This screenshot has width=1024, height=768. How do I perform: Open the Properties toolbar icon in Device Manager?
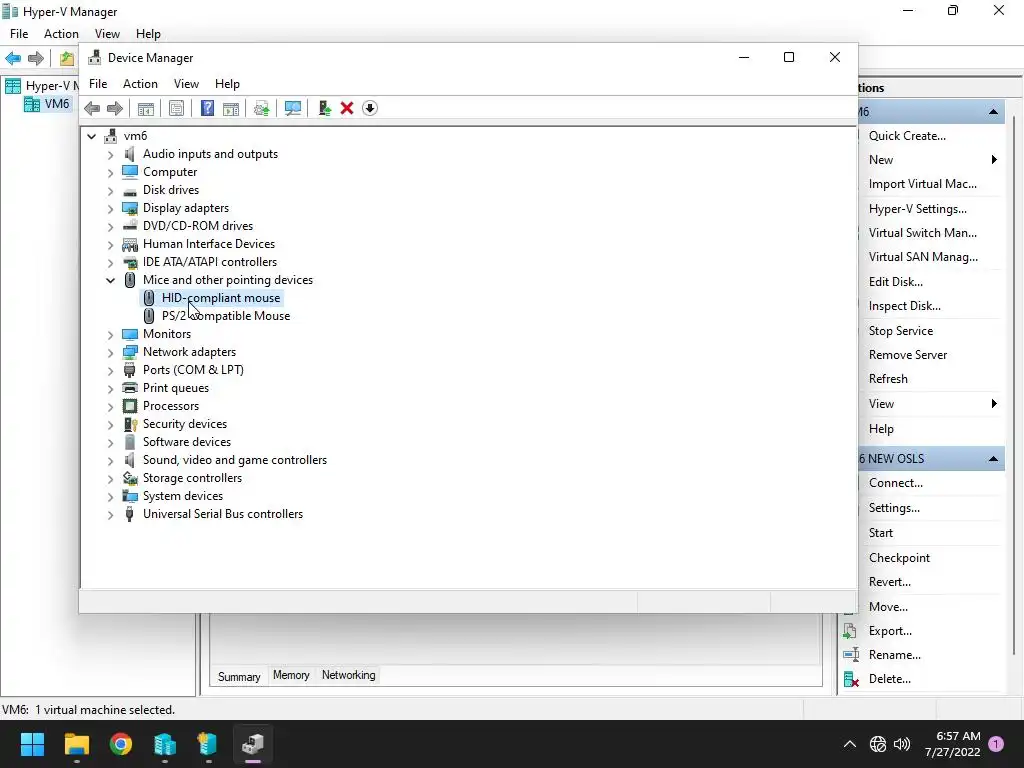click(176, 108)
